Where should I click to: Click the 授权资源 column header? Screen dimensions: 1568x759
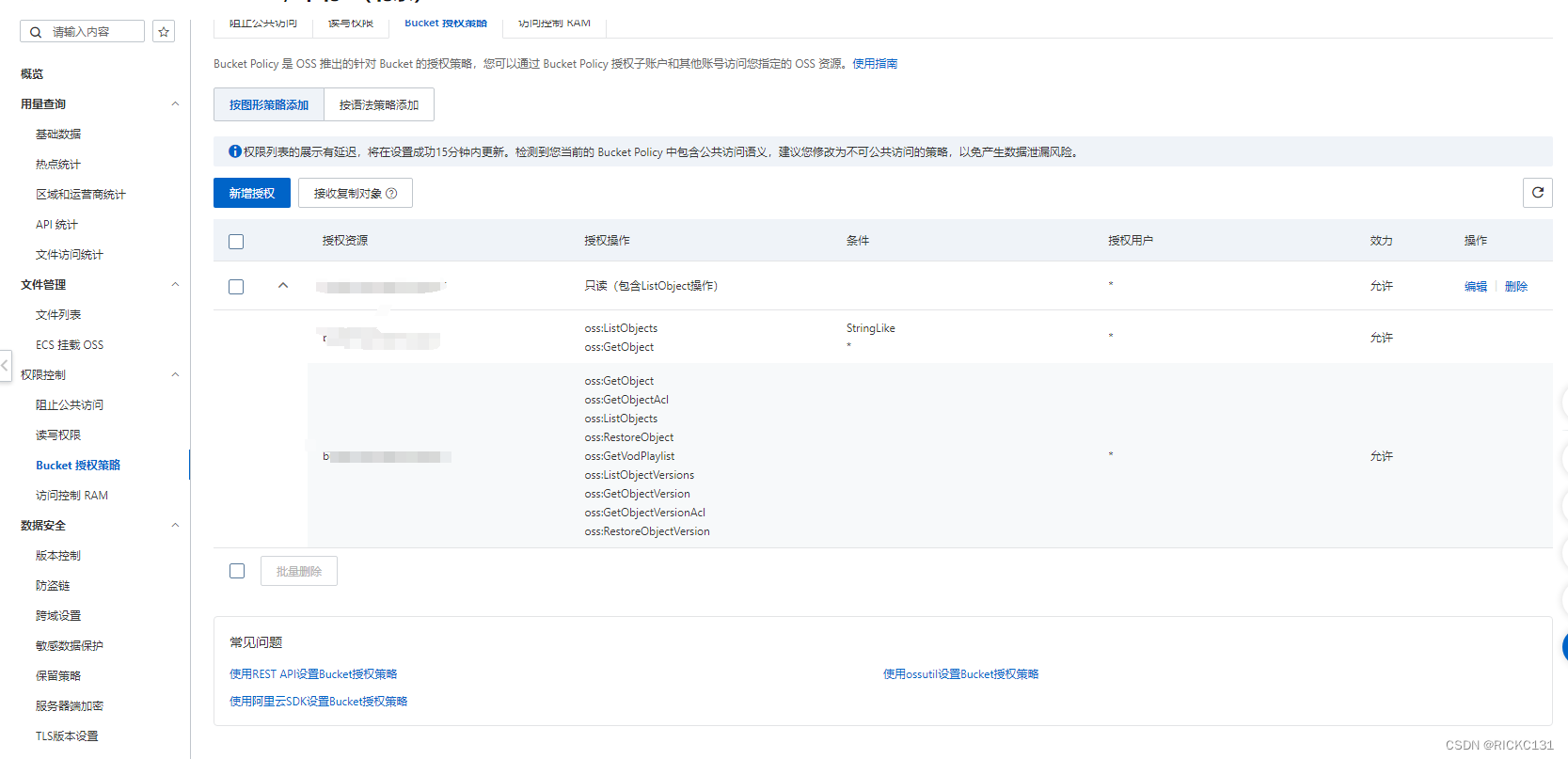coord(345,241)
